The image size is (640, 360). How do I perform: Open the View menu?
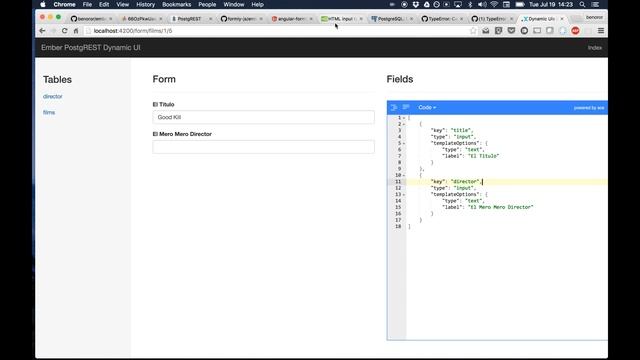point(122,4)
